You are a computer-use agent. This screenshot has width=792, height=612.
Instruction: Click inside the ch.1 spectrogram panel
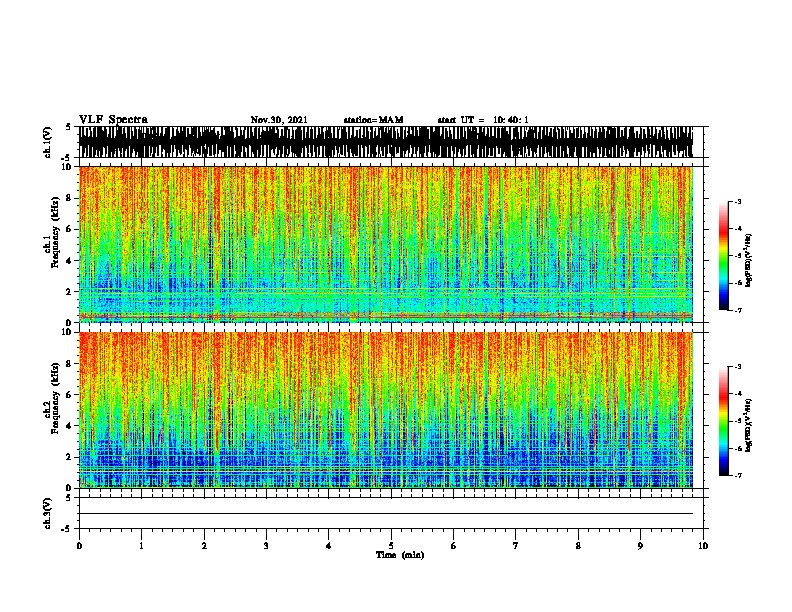(x=386, y=244)
